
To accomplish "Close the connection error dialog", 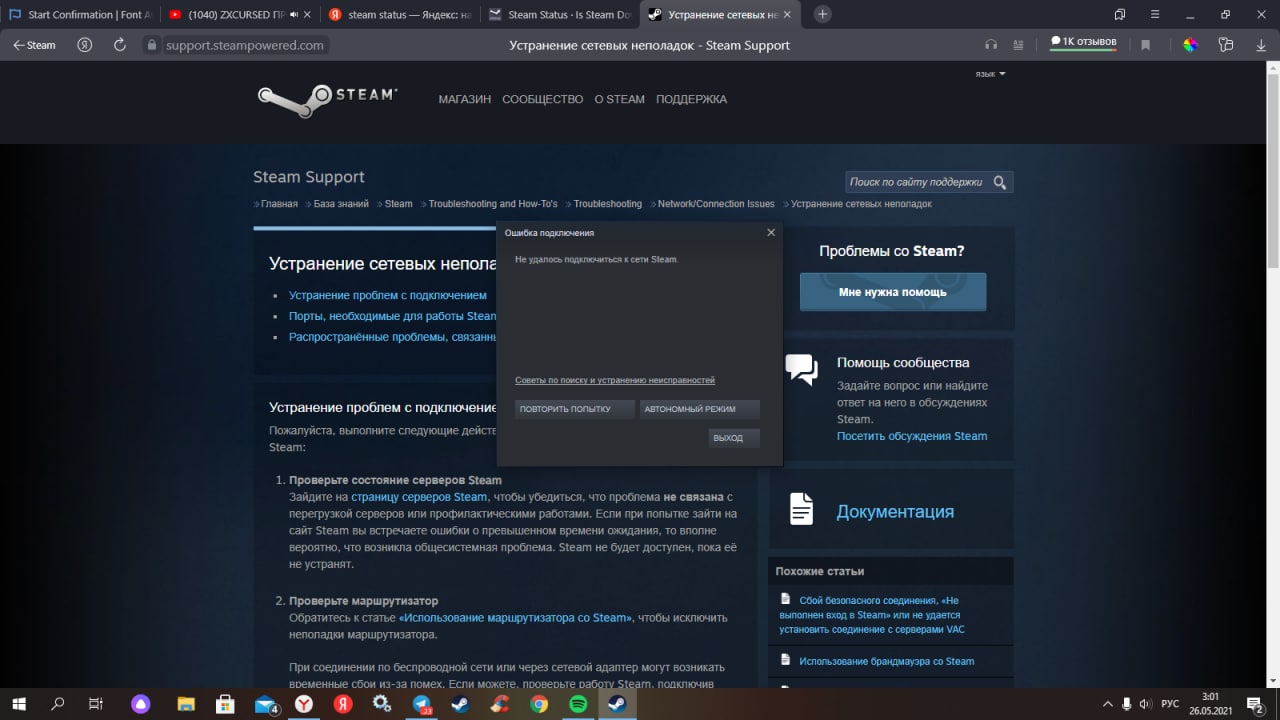I will [x=771, y=232].
